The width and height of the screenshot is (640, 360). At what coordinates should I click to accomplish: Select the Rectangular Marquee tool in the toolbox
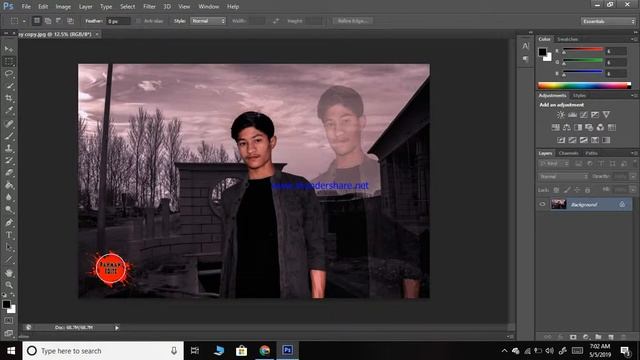(9, 62)
